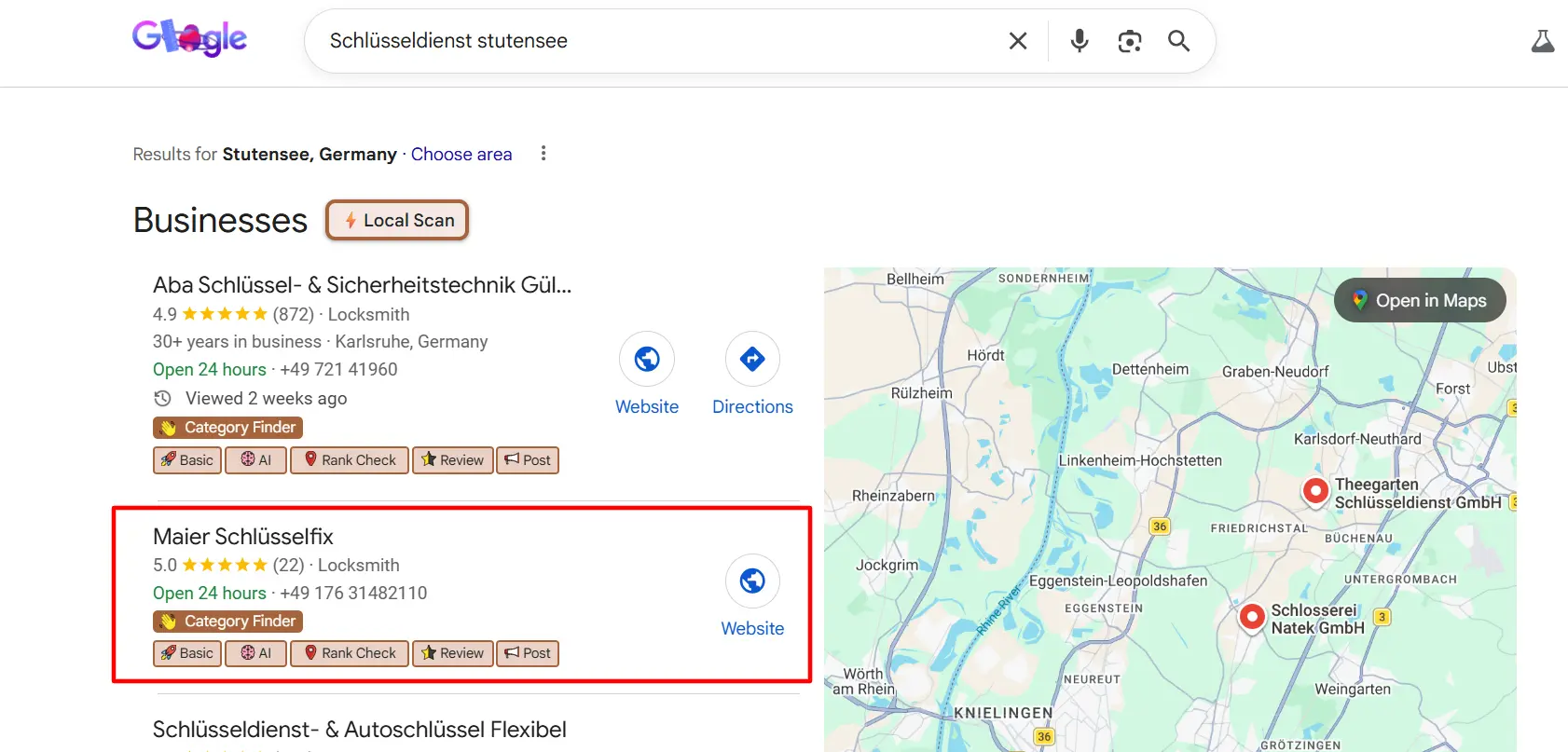Open Aba Schlüssel website globe icon
The image size is (1568, 752).
[647, 359]
